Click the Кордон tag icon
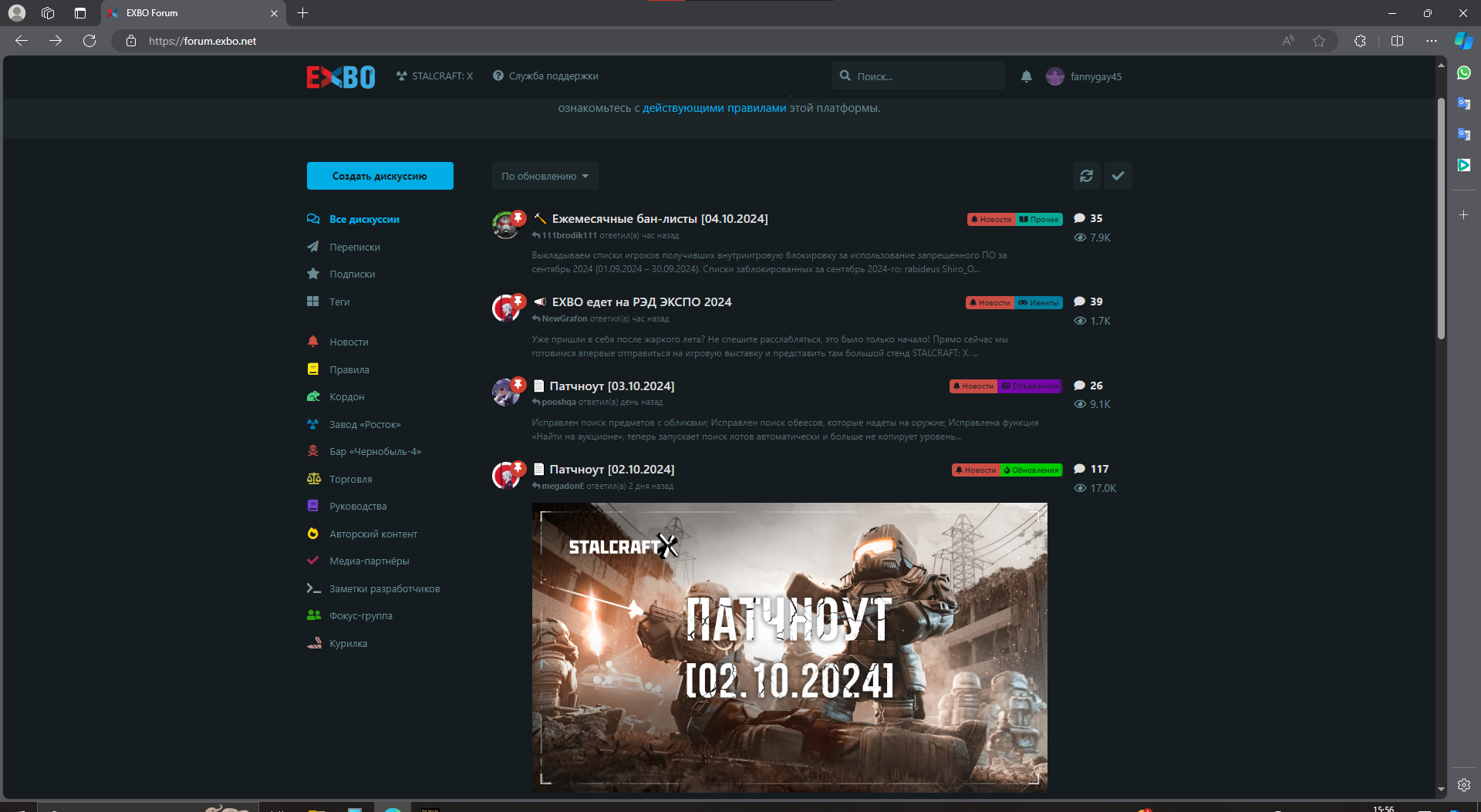Screen dimensions: 1481x812 [312, 396]
